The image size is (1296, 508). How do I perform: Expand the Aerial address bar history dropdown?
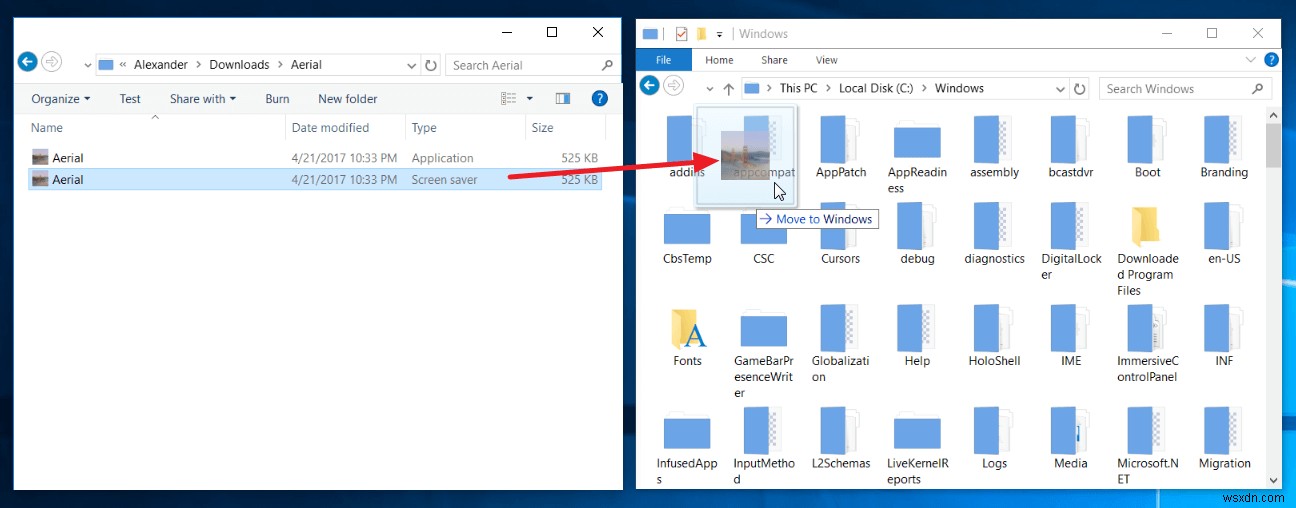tap(412, 65)
